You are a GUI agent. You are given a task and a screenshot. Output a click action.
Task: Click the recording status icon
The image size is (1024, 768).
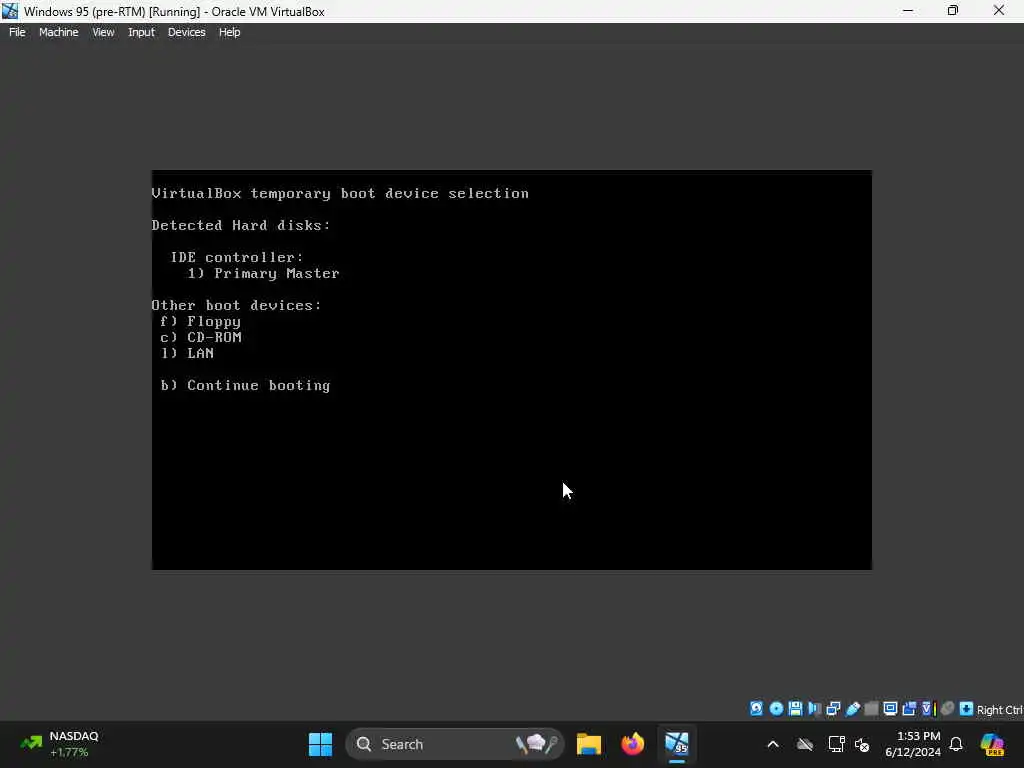coord(909,709)
